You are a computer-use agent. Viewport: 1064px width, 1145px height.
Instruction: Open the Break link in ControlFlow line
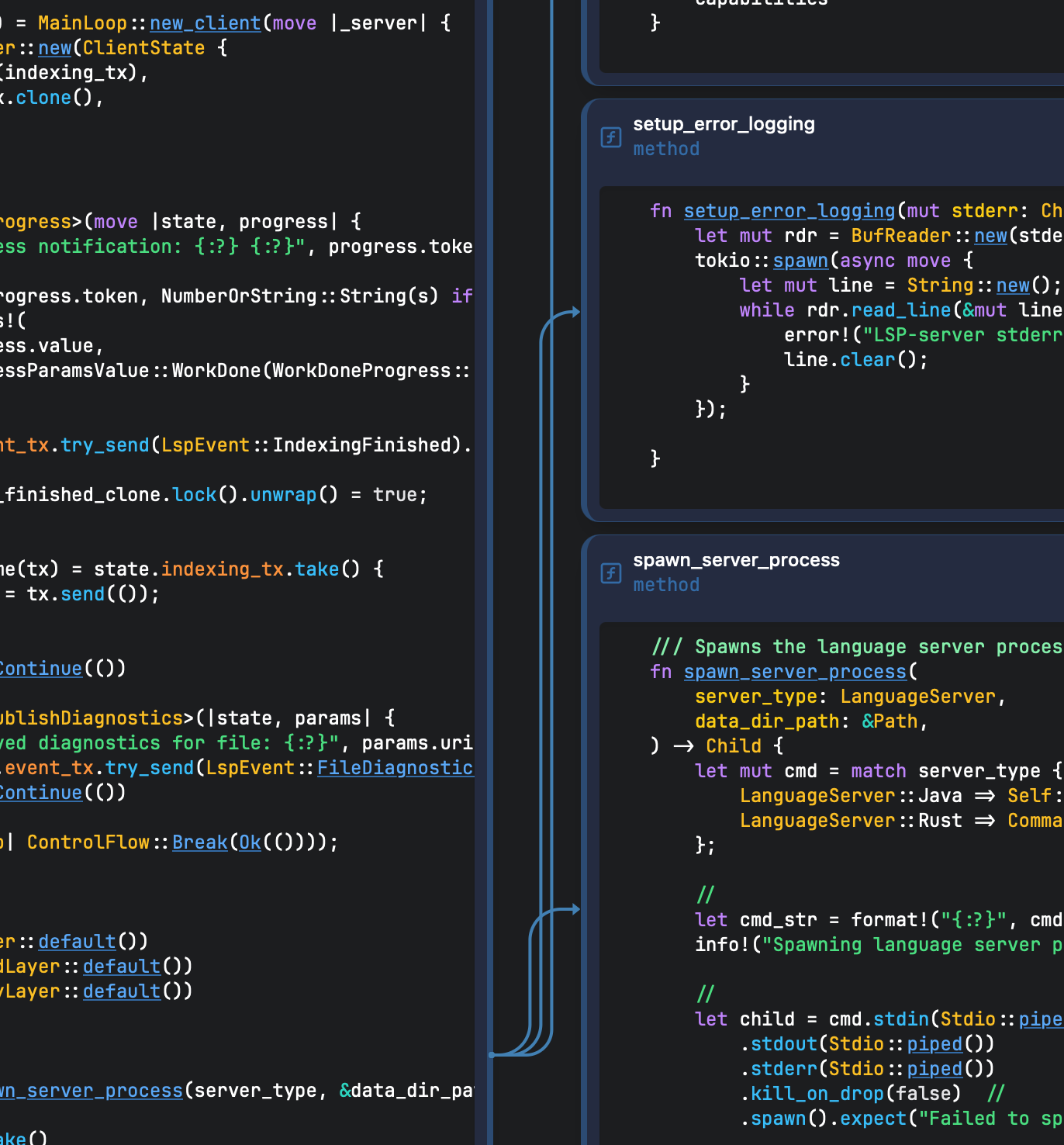tap(199, 842)
